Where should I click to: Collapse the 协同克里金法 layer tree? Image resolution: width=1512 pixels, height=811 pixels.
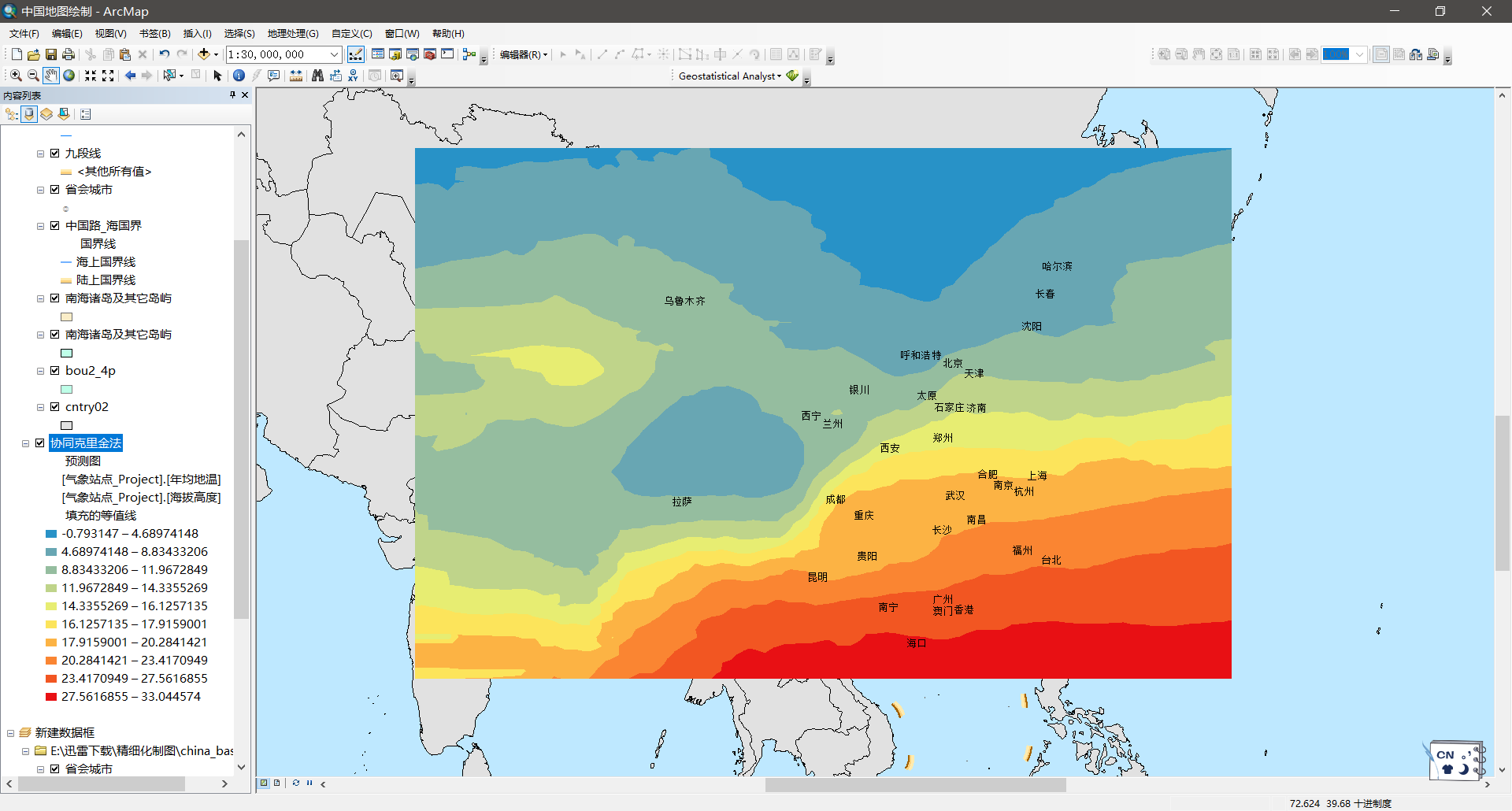pos(25,443)
